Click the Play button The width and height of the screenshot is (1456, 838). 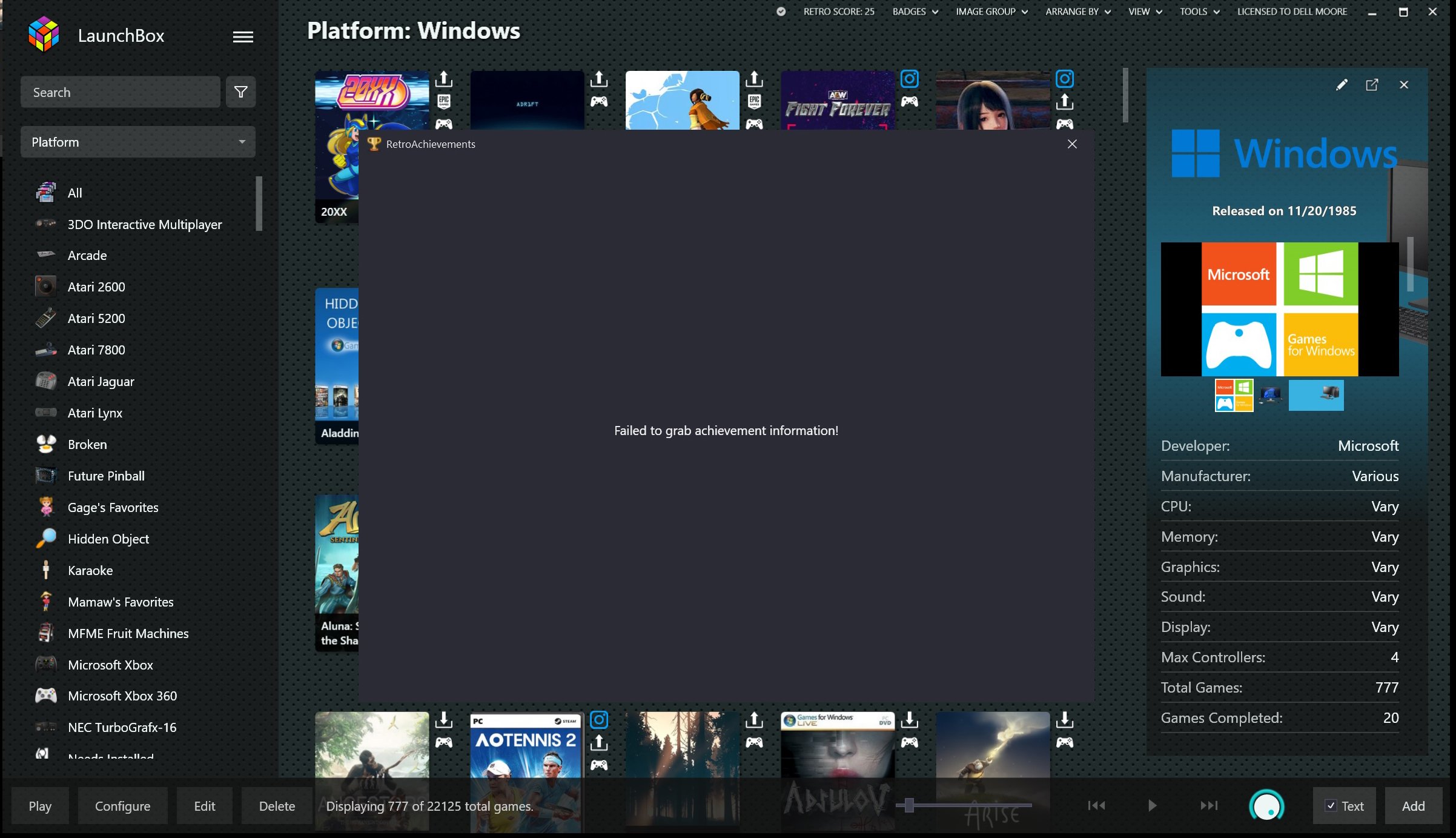(x=40, y=806)
